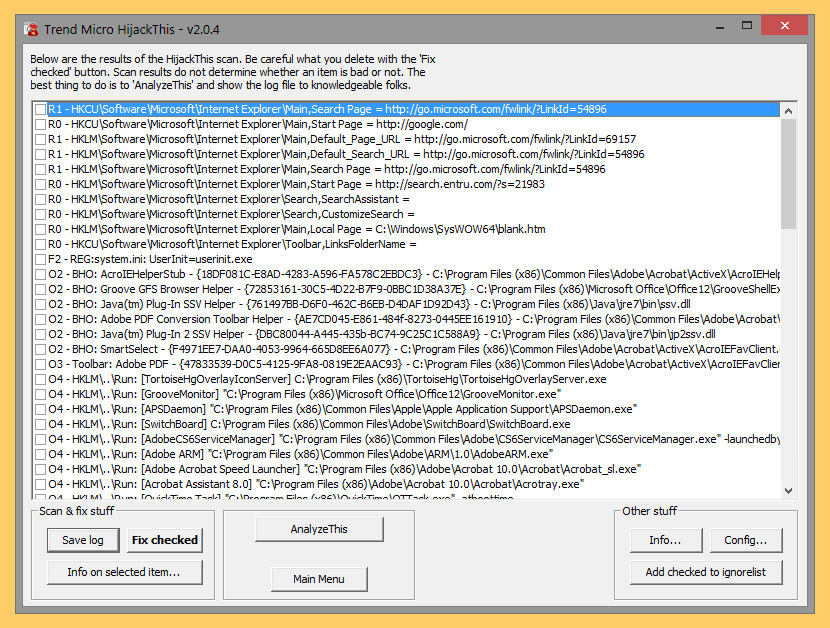Check the box for O3 Toolbar Adobe PDF entry

click(x=40, y=364)
